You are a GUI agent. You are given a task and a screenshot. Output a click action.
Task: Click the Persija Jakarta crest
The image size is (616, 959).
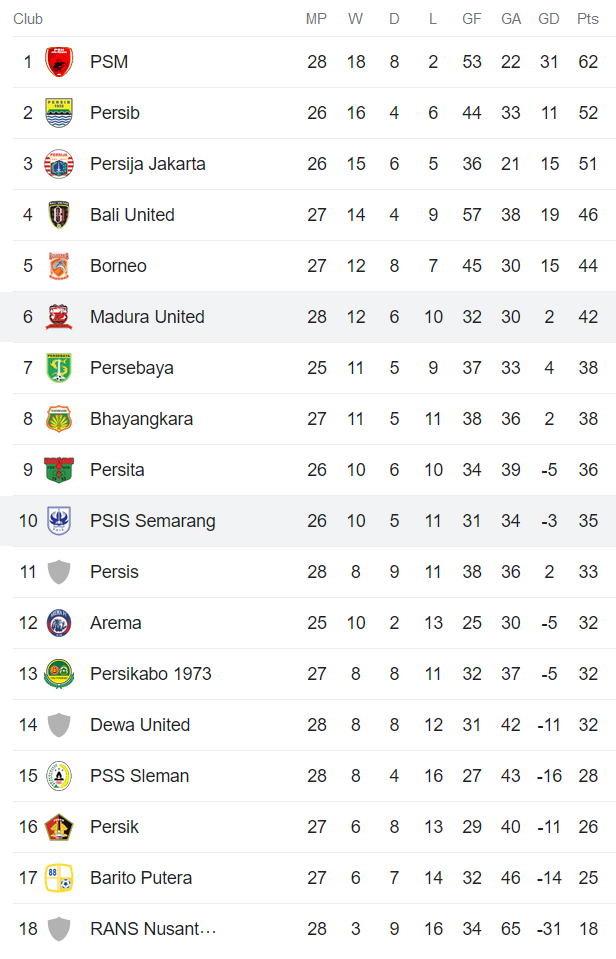[59, 163]
